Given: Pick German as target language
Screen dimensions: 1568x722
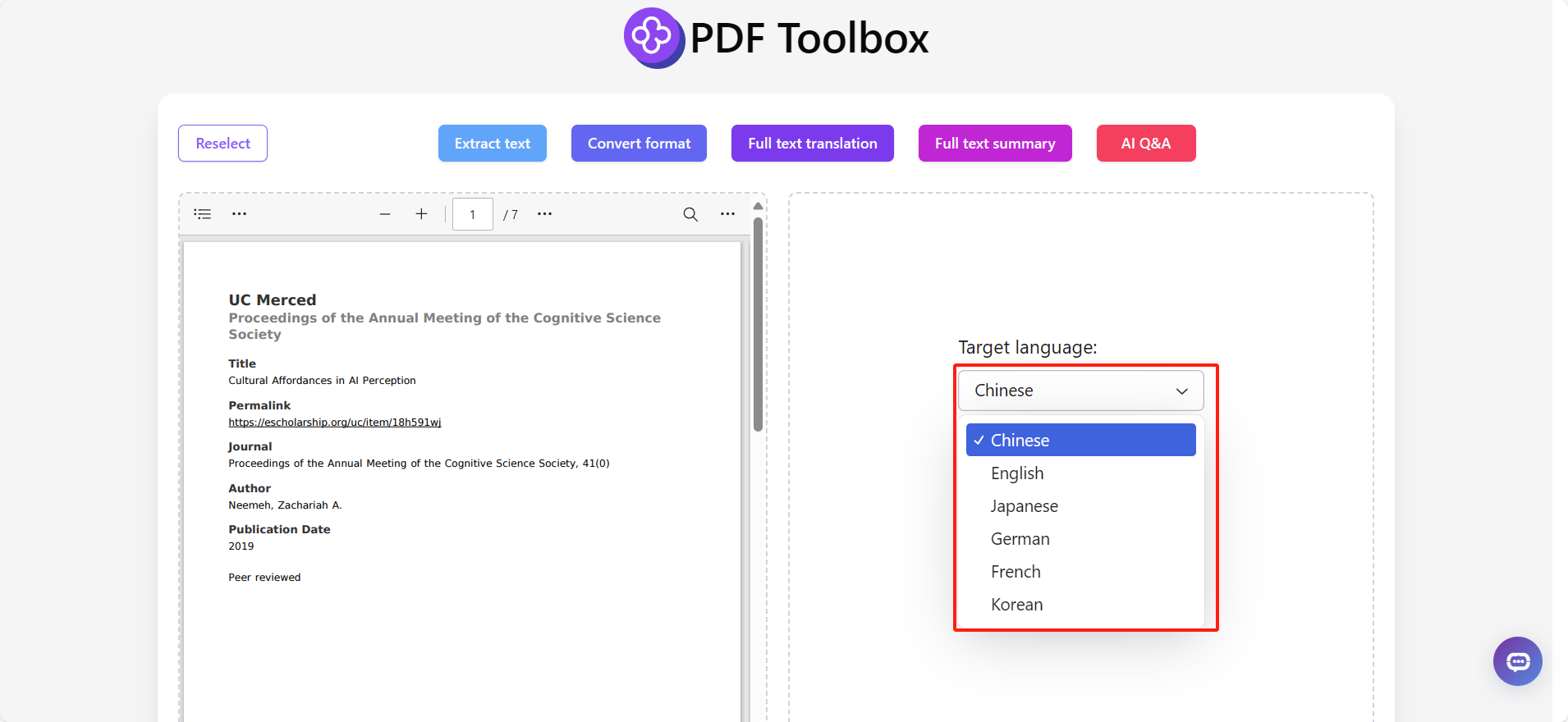Looking at the screenshot, I should (1080, 539).
